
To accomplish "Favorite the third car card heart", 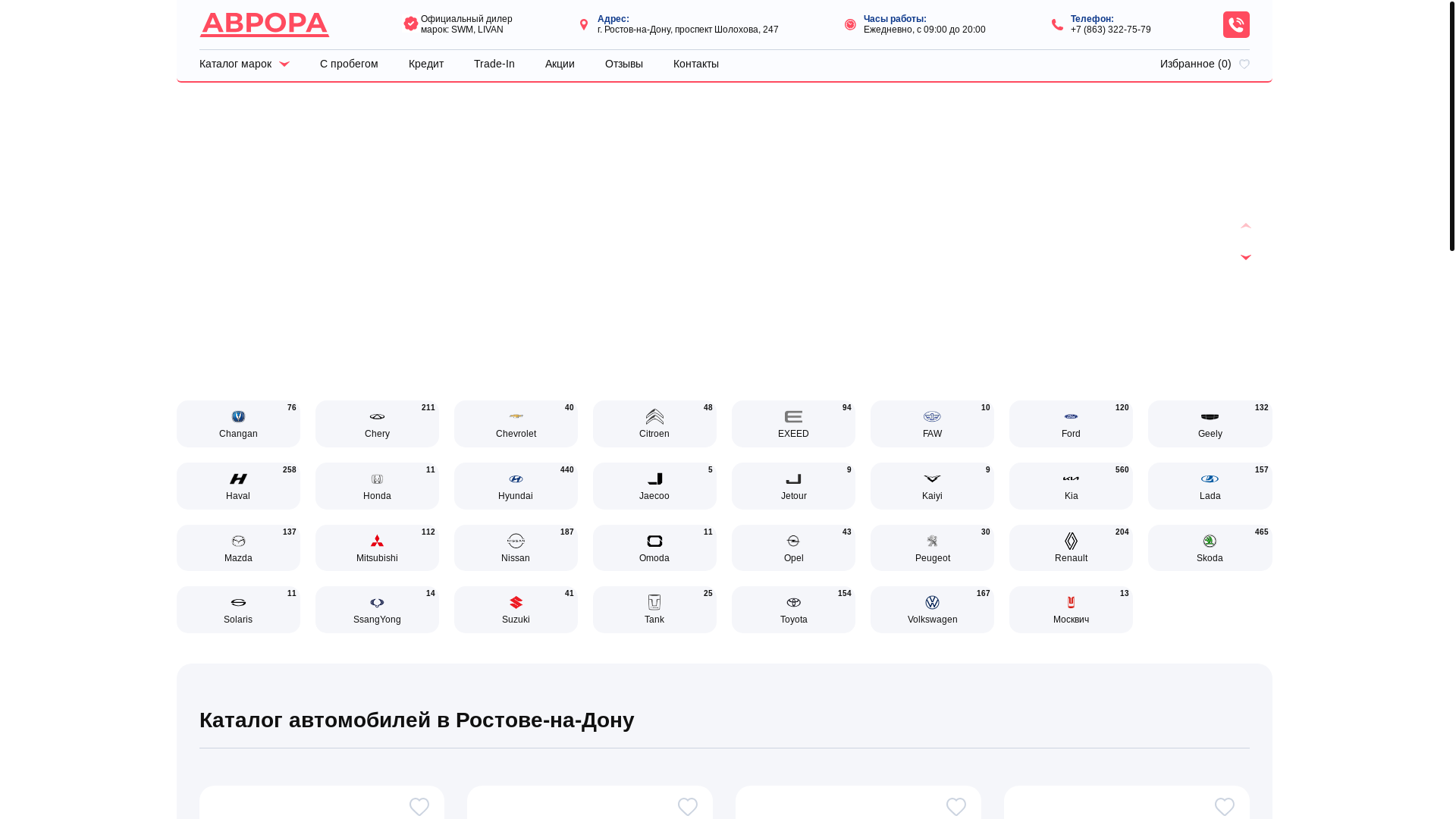I will [x=956, y=807].
